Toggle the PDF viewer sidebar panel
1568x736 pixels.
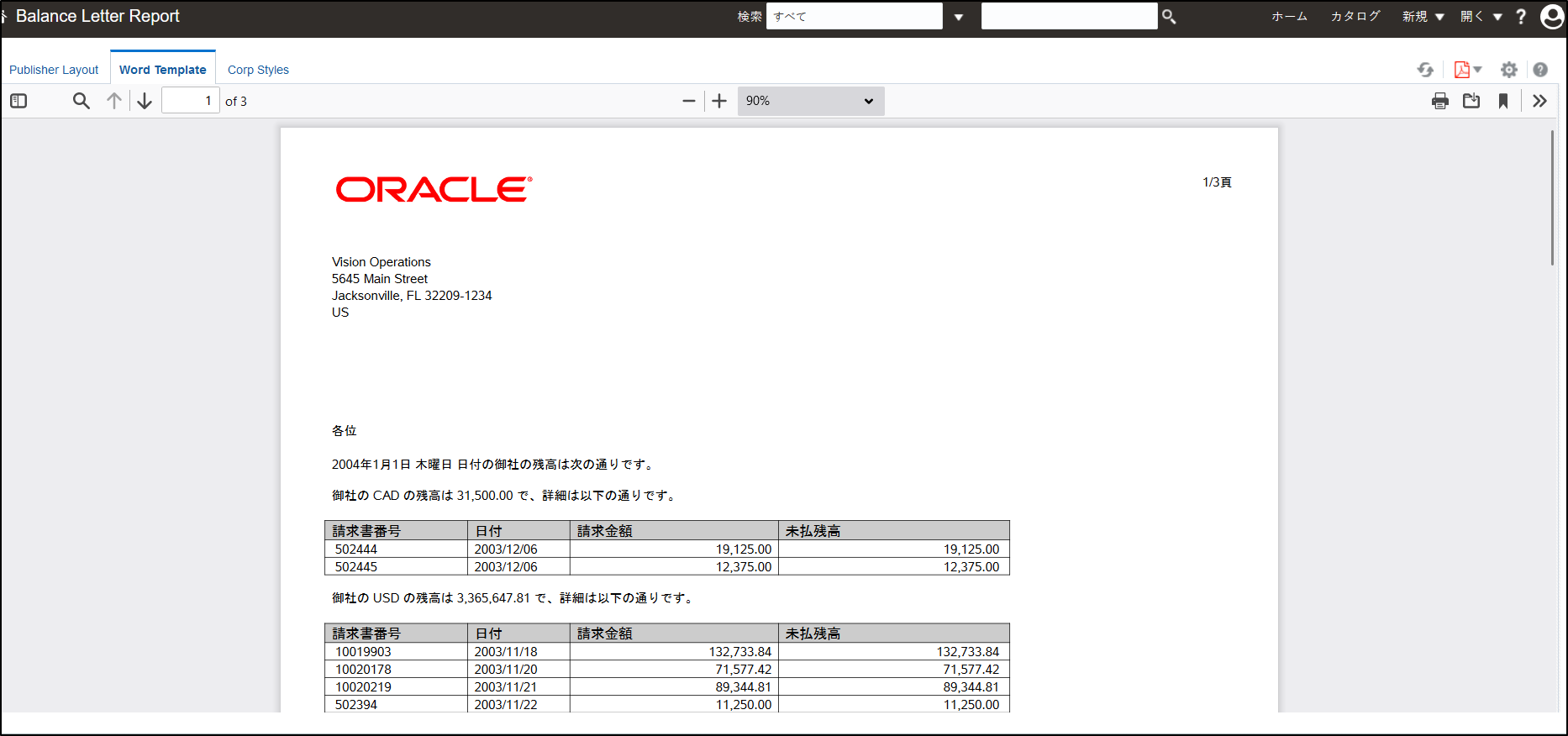(18, 101)
